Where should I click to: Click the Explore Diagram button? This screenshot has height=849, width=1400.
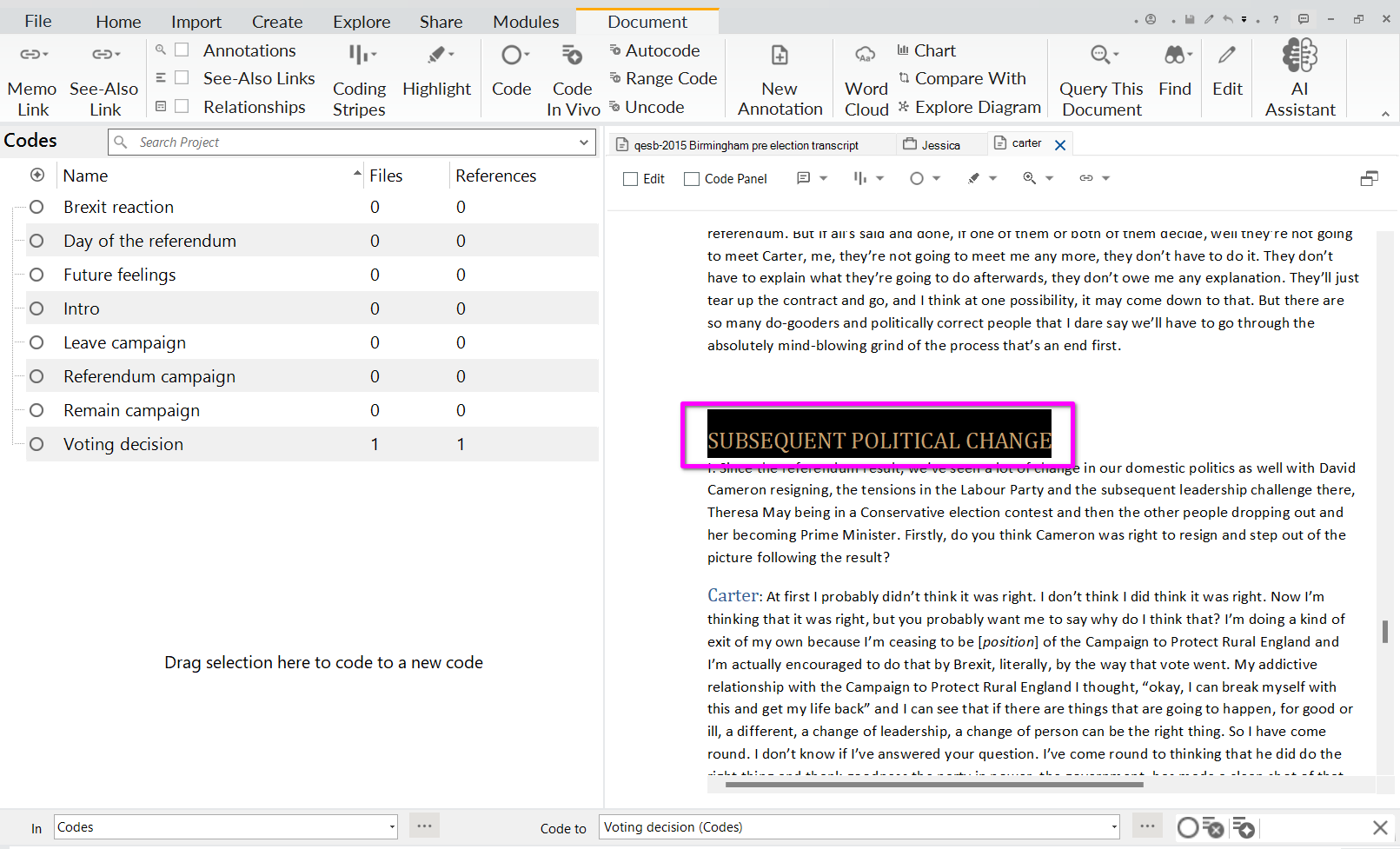coord(969,107)
